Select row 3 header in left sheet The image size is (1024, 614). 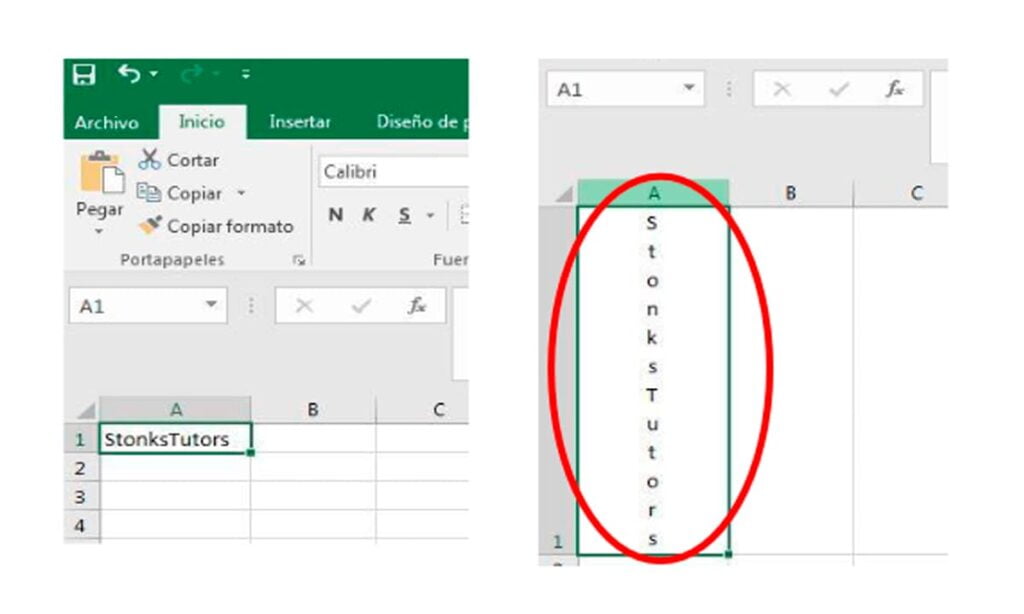(x=80, y=496)
